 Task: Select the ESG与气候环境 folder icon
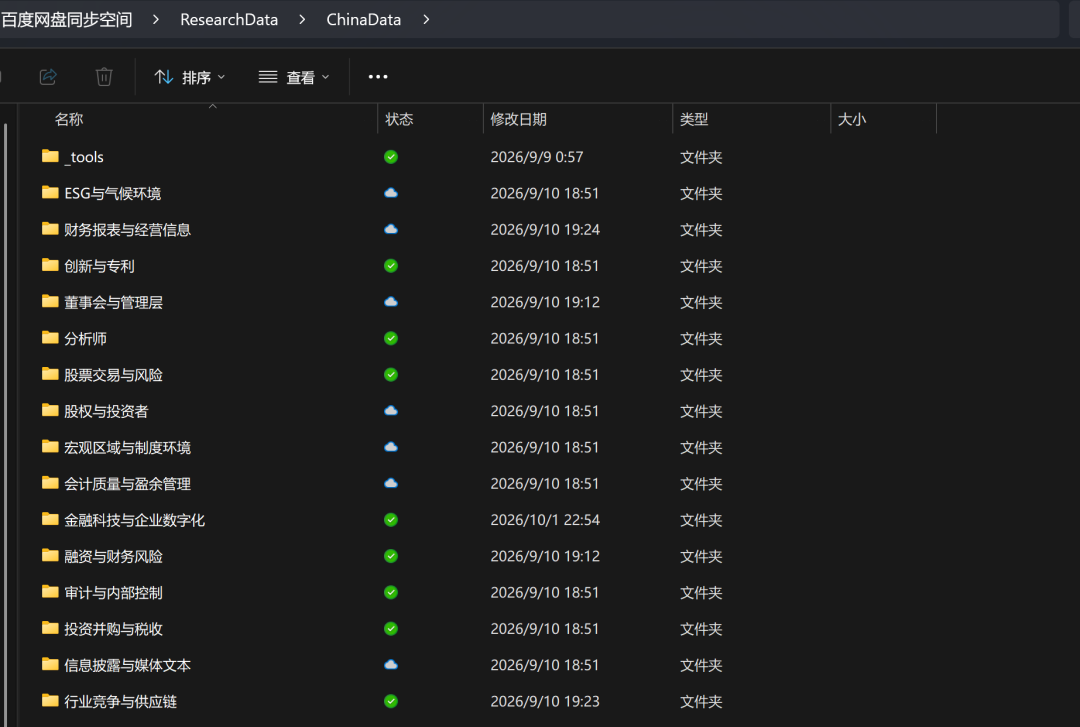pos(50,192)
